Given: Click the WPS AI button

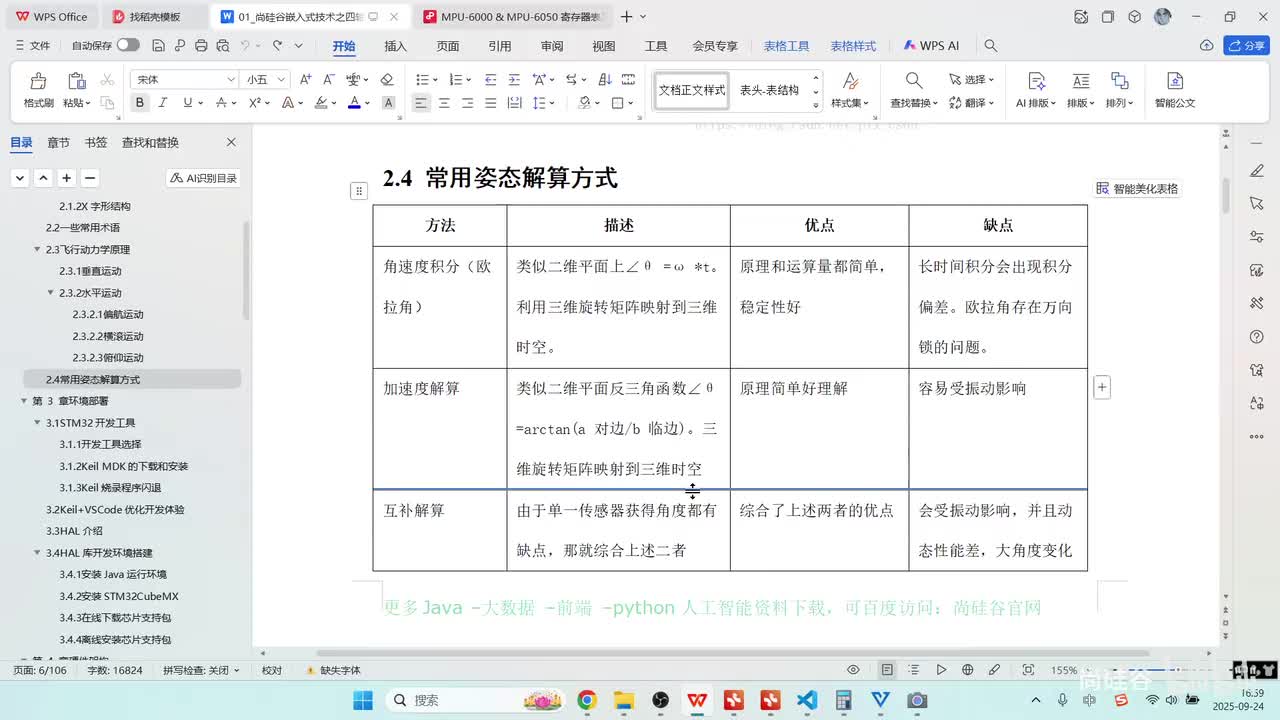Looking at the screenshot, I should (931, 46).
